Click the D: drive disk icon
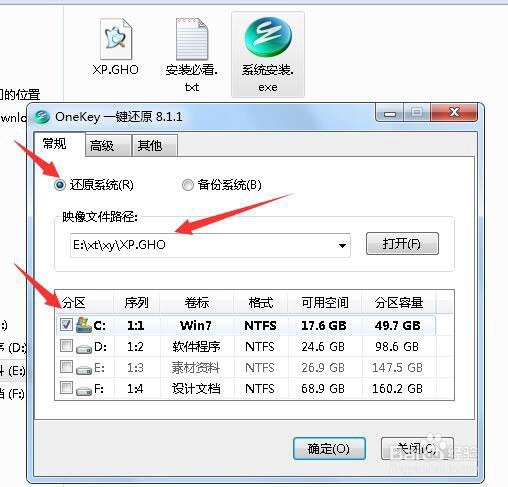 84,349
